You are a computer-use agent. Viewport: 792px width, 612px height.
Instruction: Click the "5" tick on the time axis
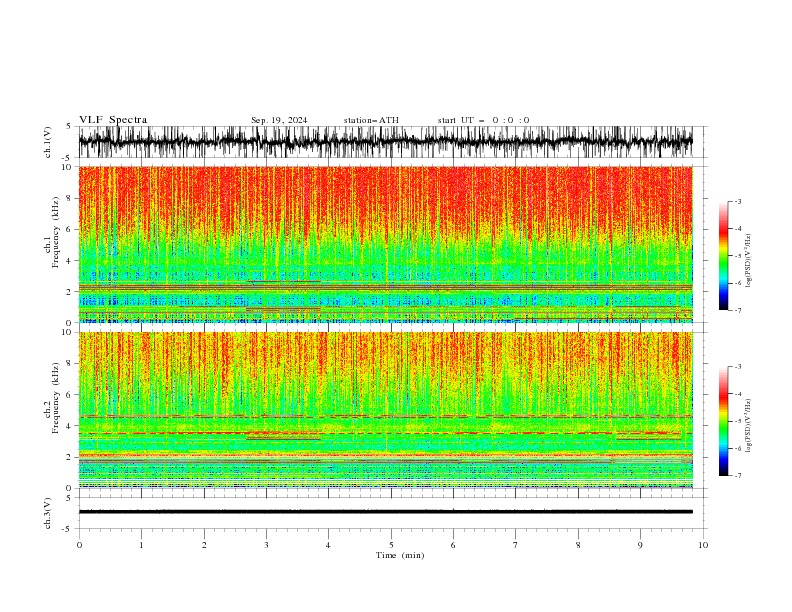click(391, 545)
